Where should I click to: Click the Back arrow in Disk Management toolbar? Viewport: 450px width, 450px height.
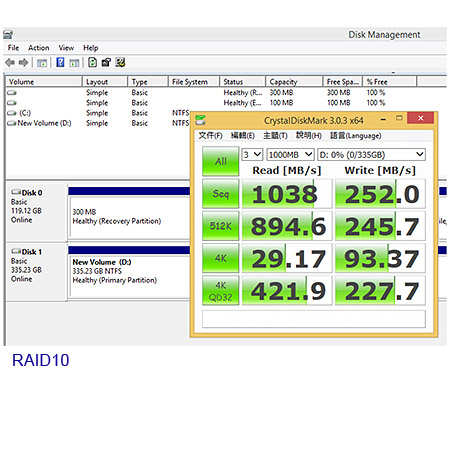10,62
